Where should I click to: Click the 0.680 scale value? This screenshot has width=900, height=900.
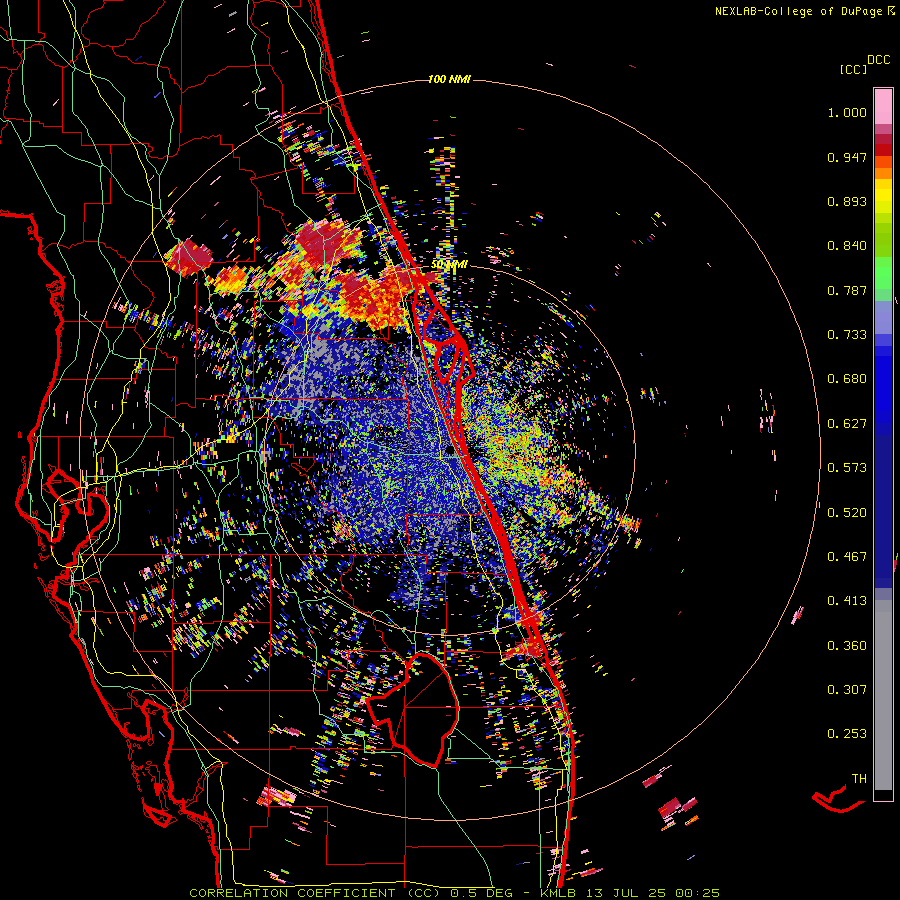coord(847,379)
